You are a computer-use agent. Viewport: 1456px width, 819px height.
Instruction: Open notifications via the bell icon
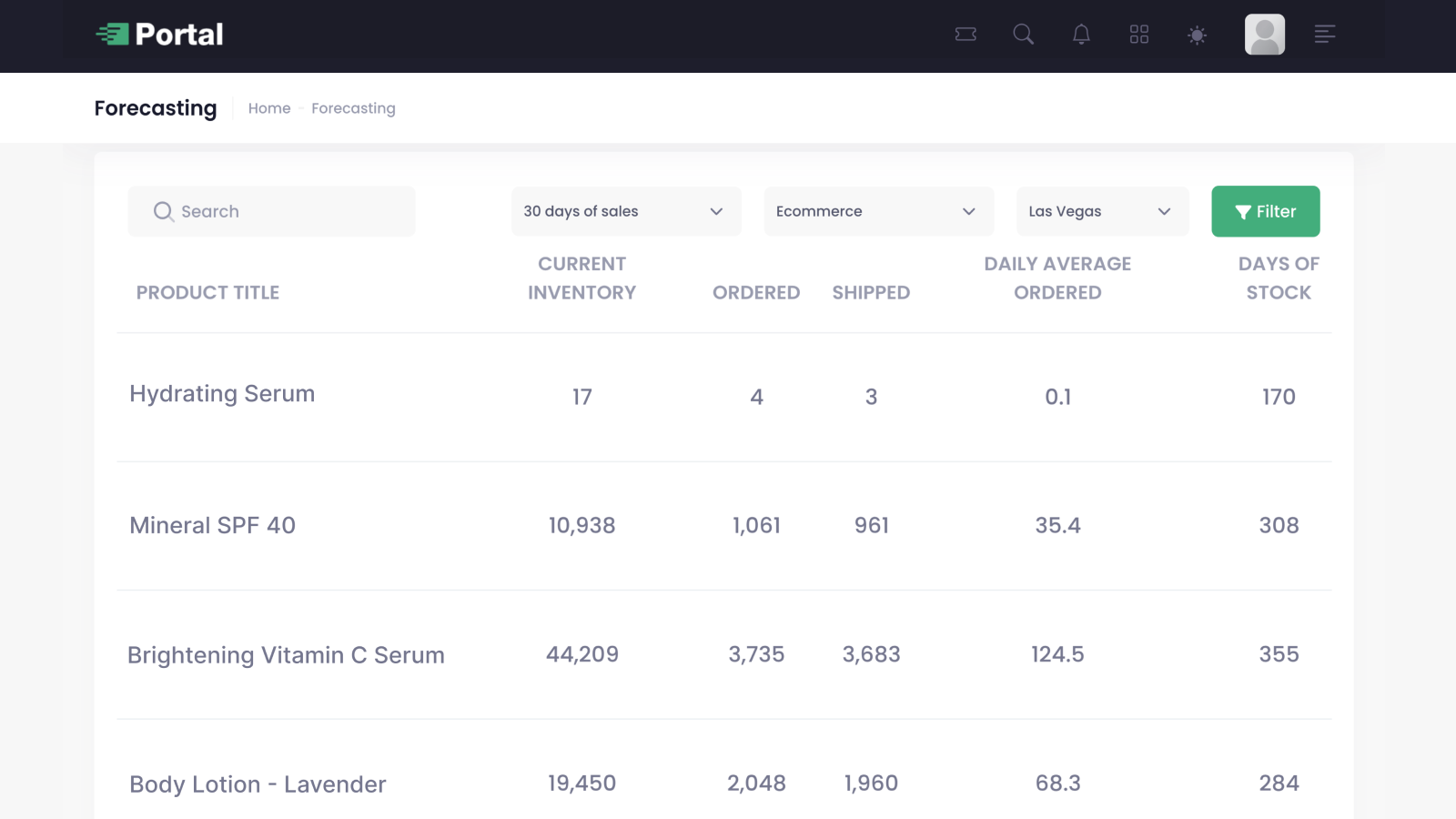[x=1081, y=34]
